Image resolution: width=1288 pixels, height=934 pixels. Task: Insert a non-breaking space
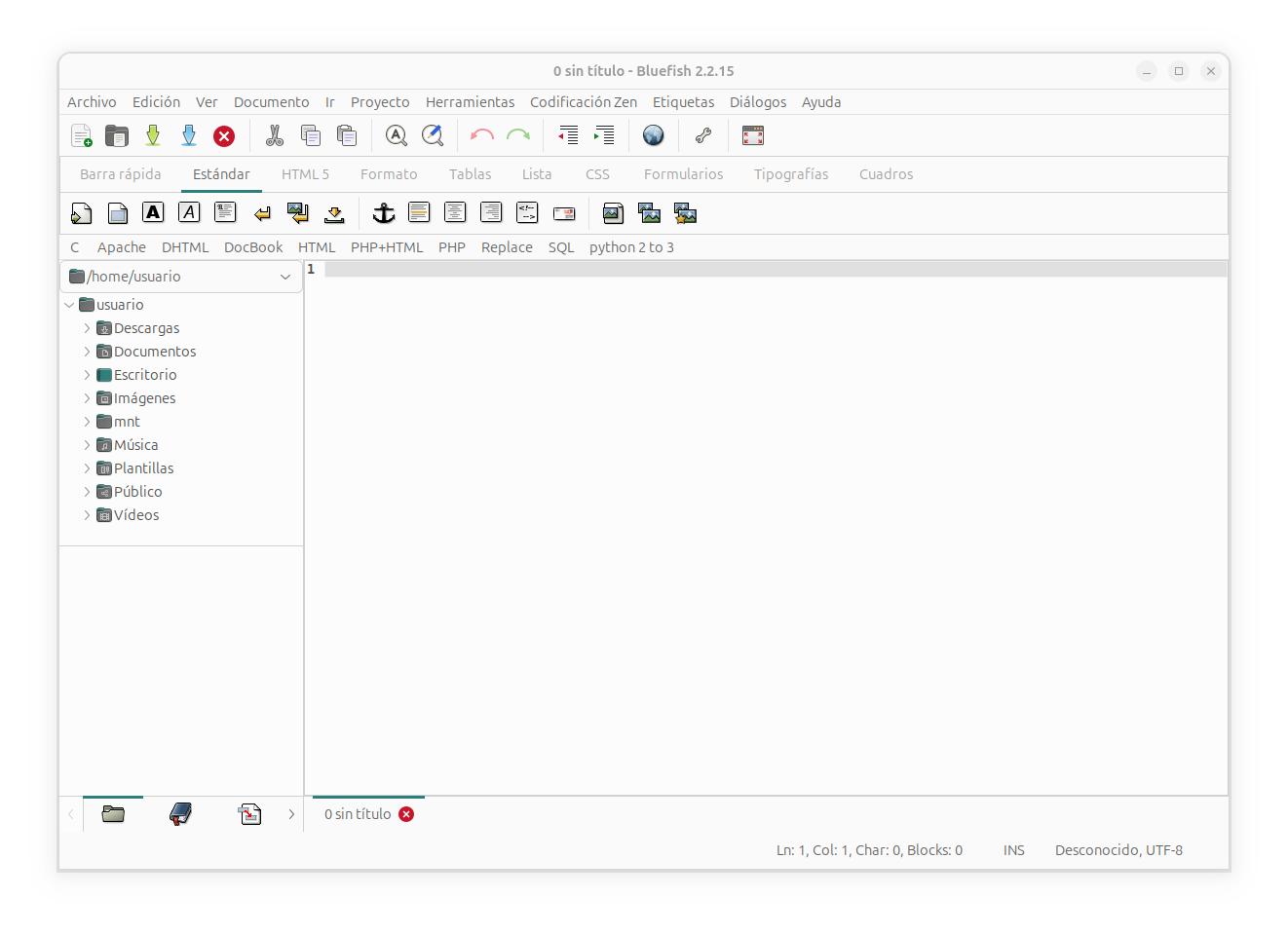334,214
